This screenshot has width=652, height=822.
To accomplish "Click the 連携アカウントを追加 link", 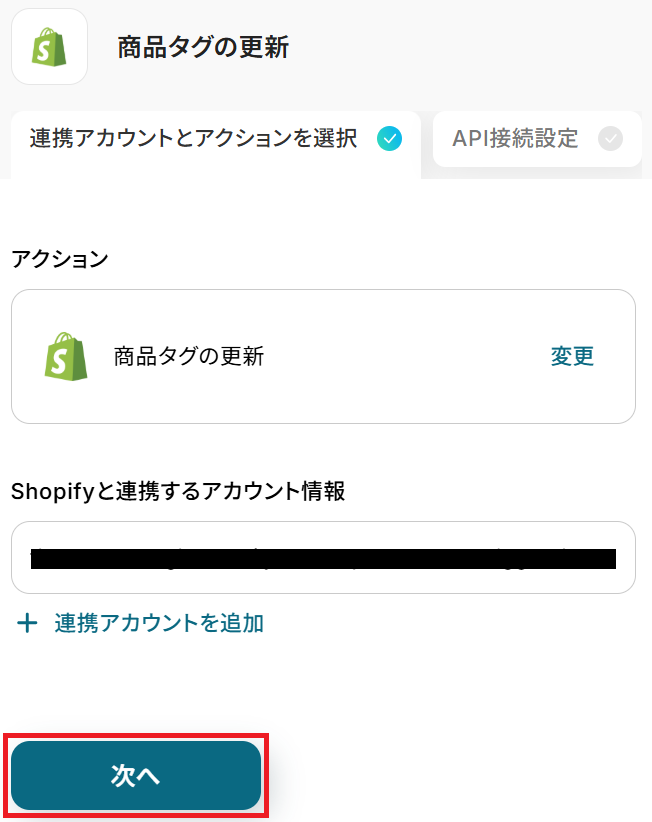I will 159,624.
